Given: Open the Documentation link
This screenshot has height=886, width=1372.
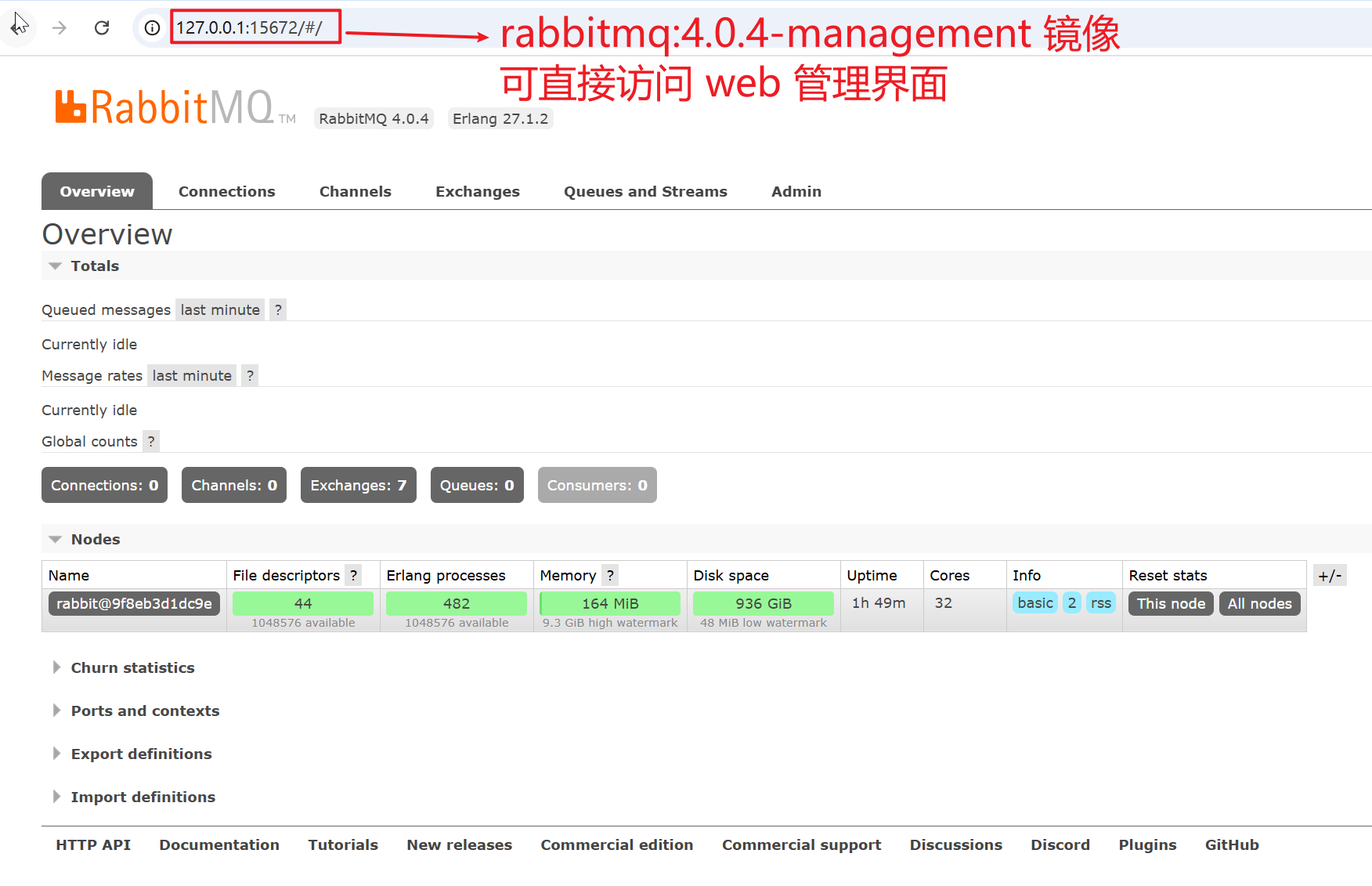Looking at the screenshot, I should tap(219, 844).
